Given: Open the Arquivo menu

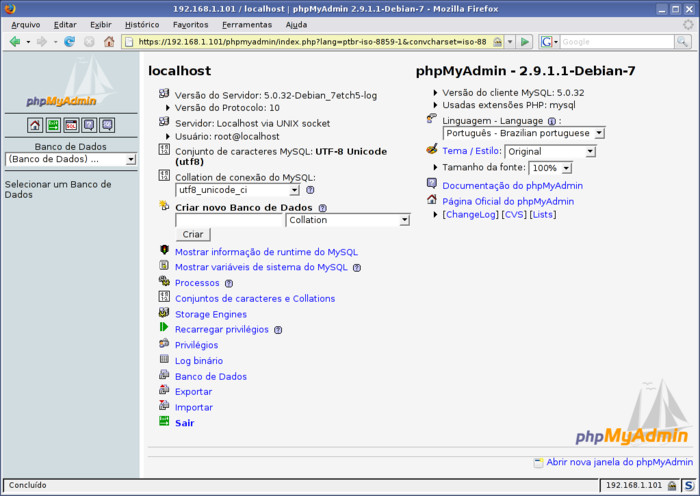Looking at the screenshot, I should click(x=25, y=25).
